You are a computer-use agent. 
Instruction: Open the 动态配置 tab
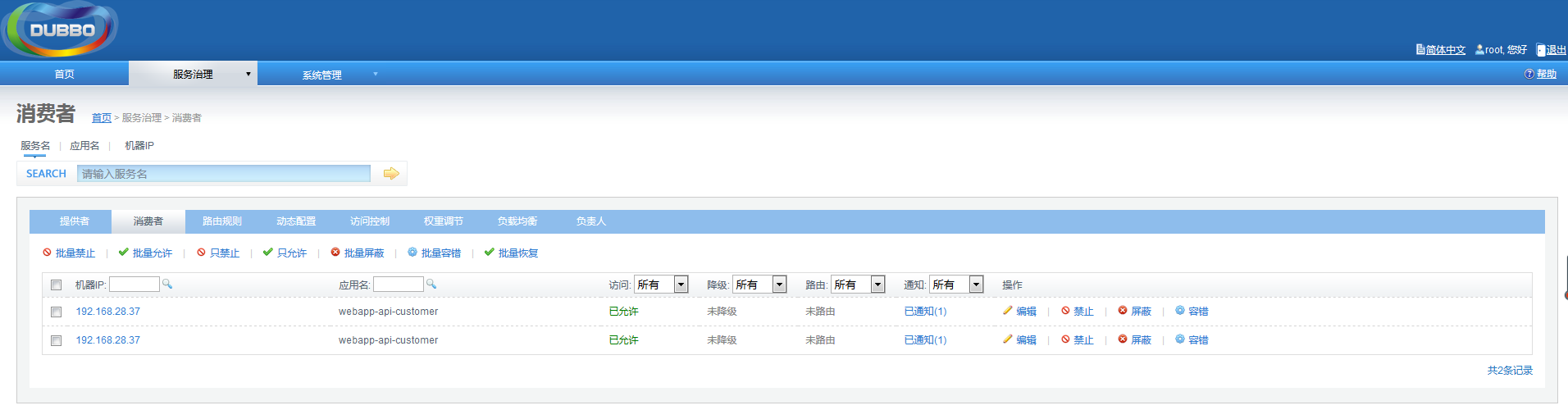point(296,221)
